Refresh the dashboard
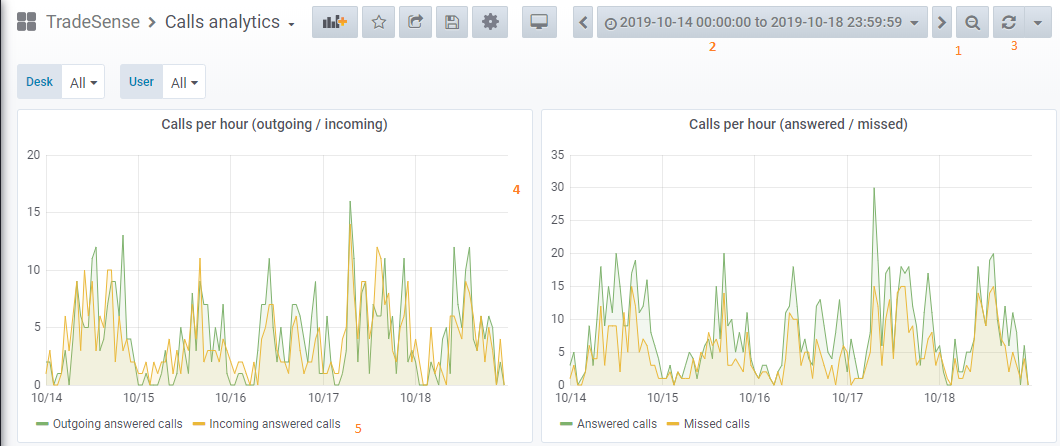The width and height of the screenshot is (1060, 446). click(x=1009, y=22)
